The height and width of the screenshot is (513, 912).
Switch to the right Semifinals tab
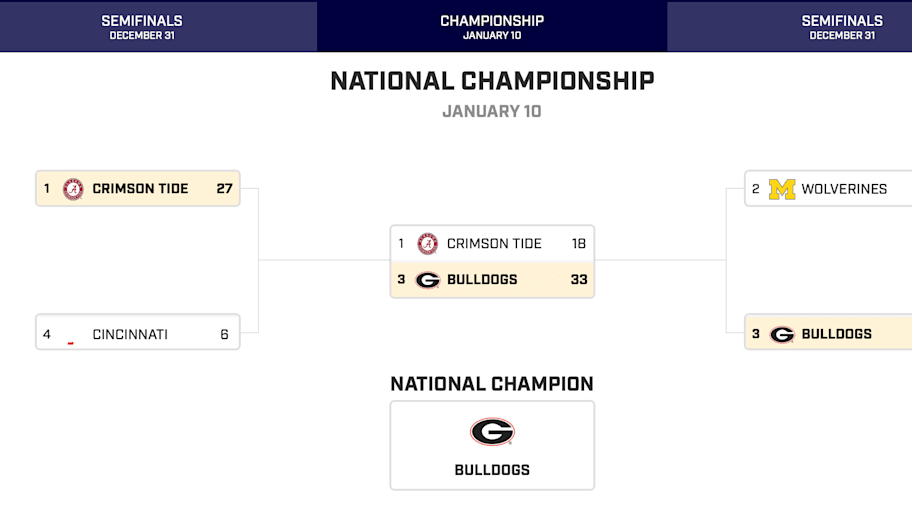coord(842,26)
